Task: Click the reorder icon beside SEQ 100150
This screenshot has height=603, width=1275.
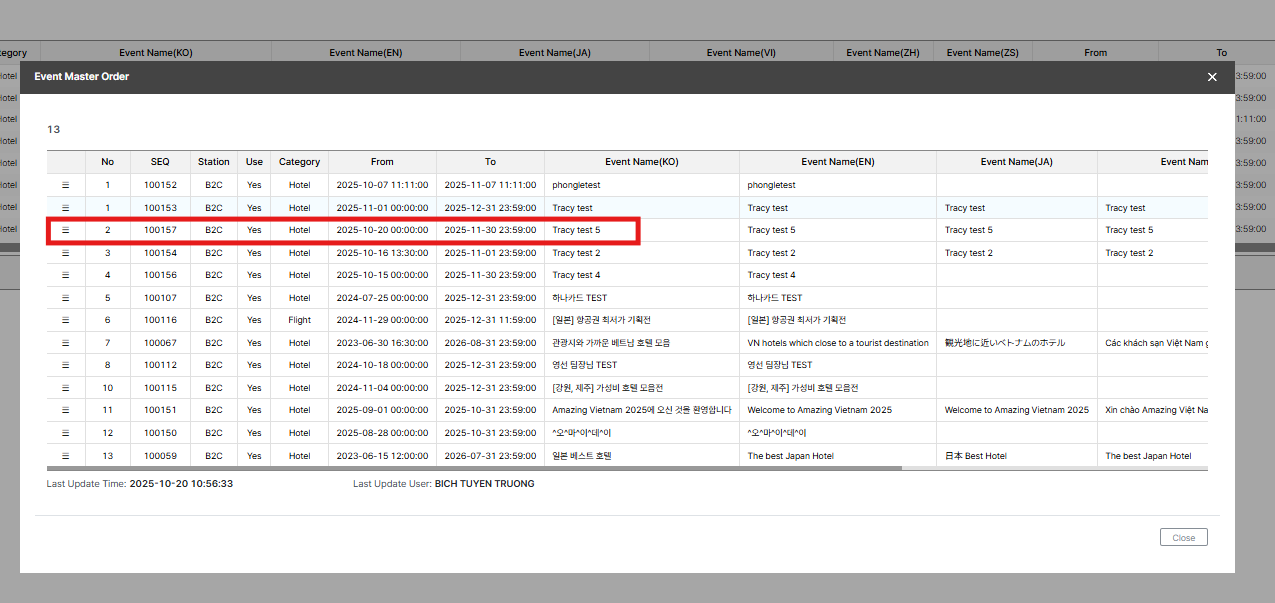Action: click(66, 433)
